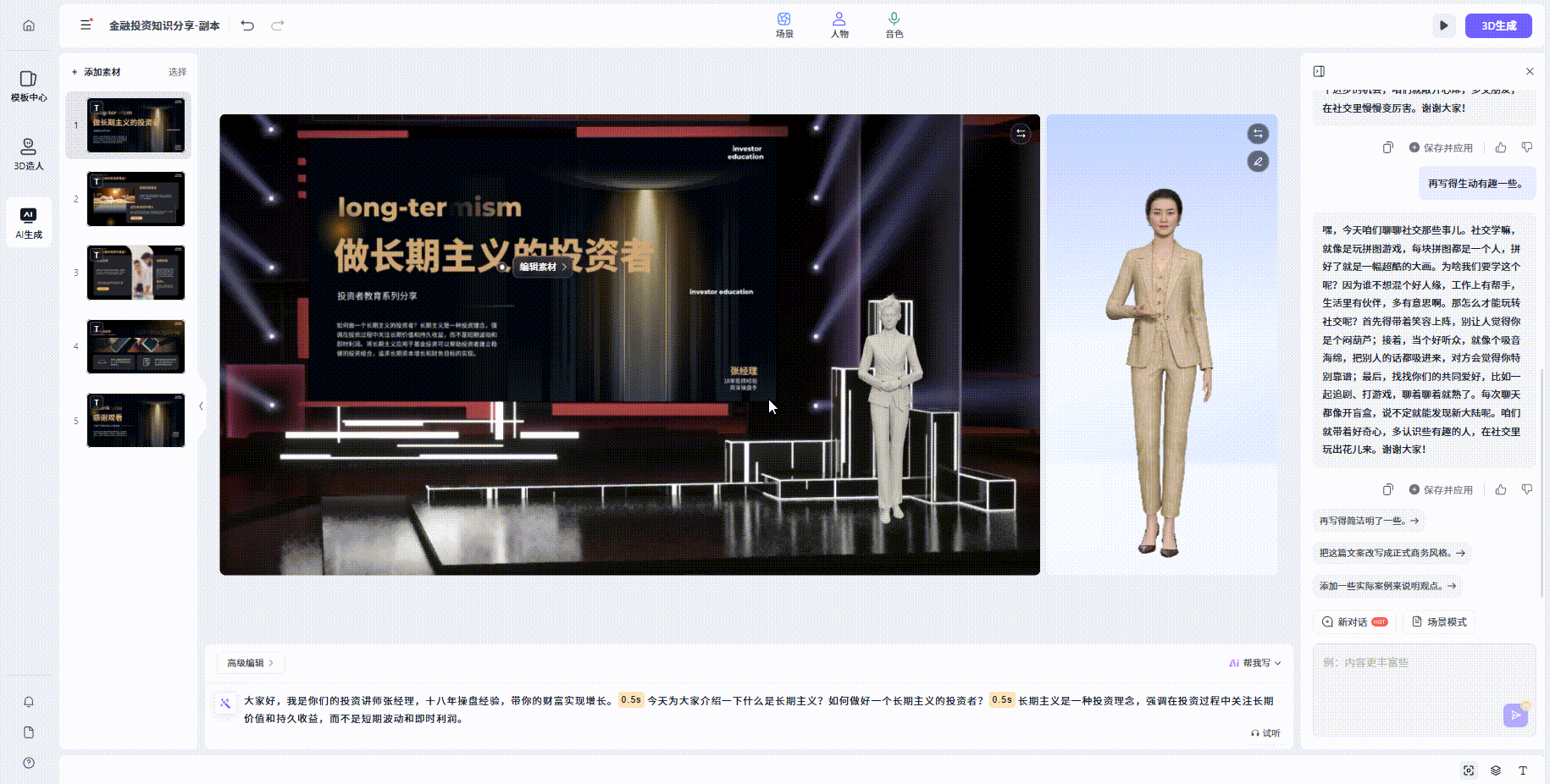Open notifications bell icon
This screenshot has width=1550, height=784.
pyautogui.click(x=29, y=702)
